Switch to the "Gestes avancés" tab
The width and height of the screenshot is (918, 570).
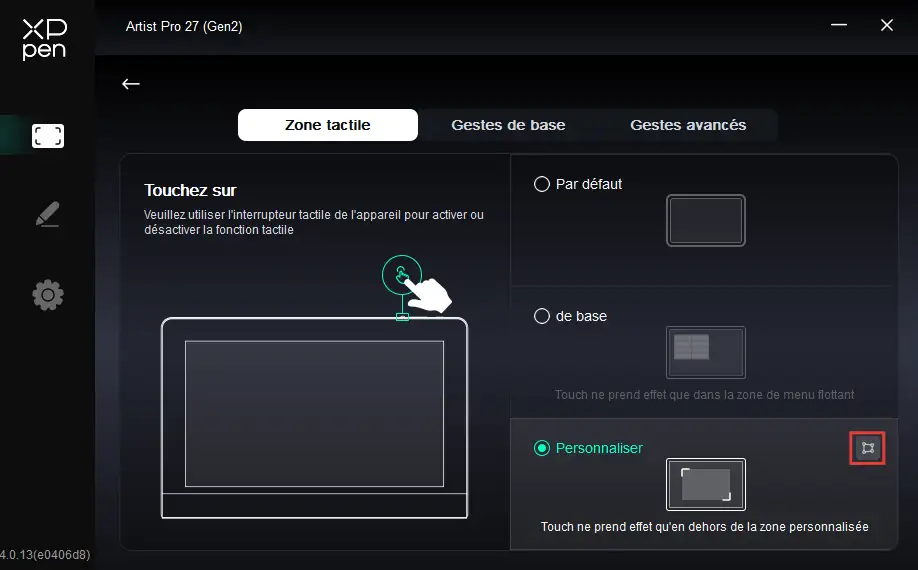pyautogui.click(x=688, y=125)
